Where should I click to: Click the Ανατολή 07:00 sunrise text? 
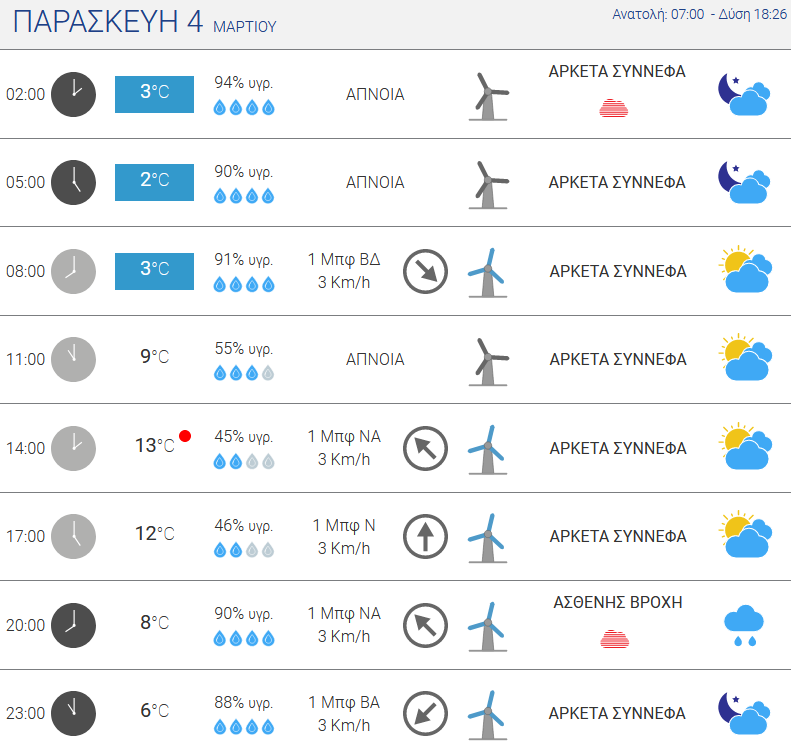click(658, 15)
